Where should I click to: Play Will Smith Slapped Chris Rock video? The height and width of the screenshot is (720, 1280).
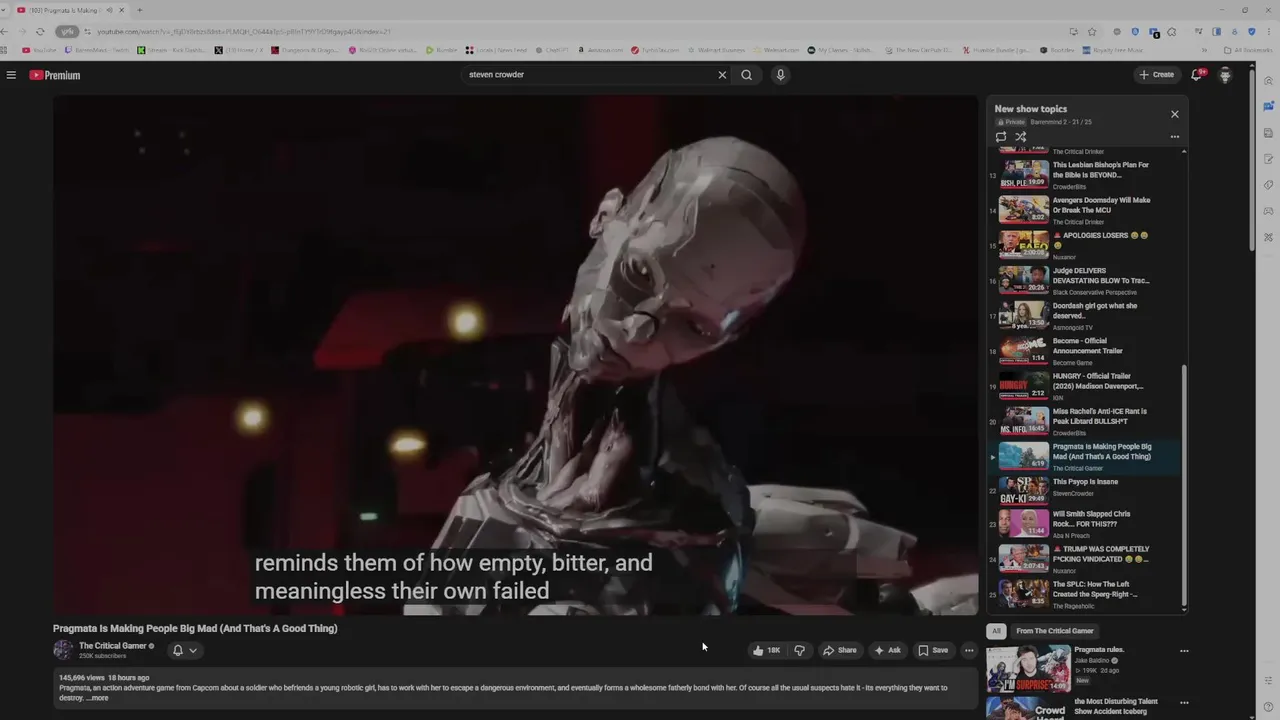point(1085,524)
